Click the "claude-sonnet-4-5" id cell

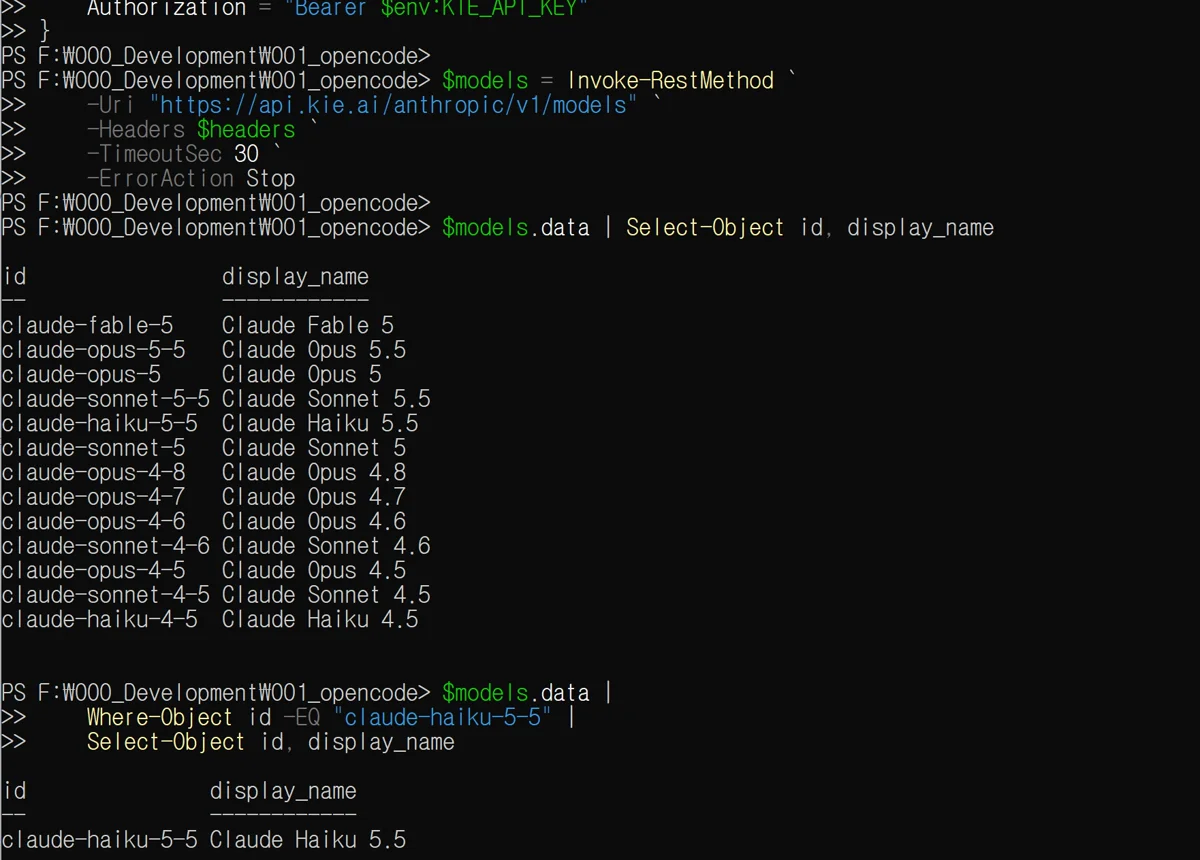[x=106, y=596]
